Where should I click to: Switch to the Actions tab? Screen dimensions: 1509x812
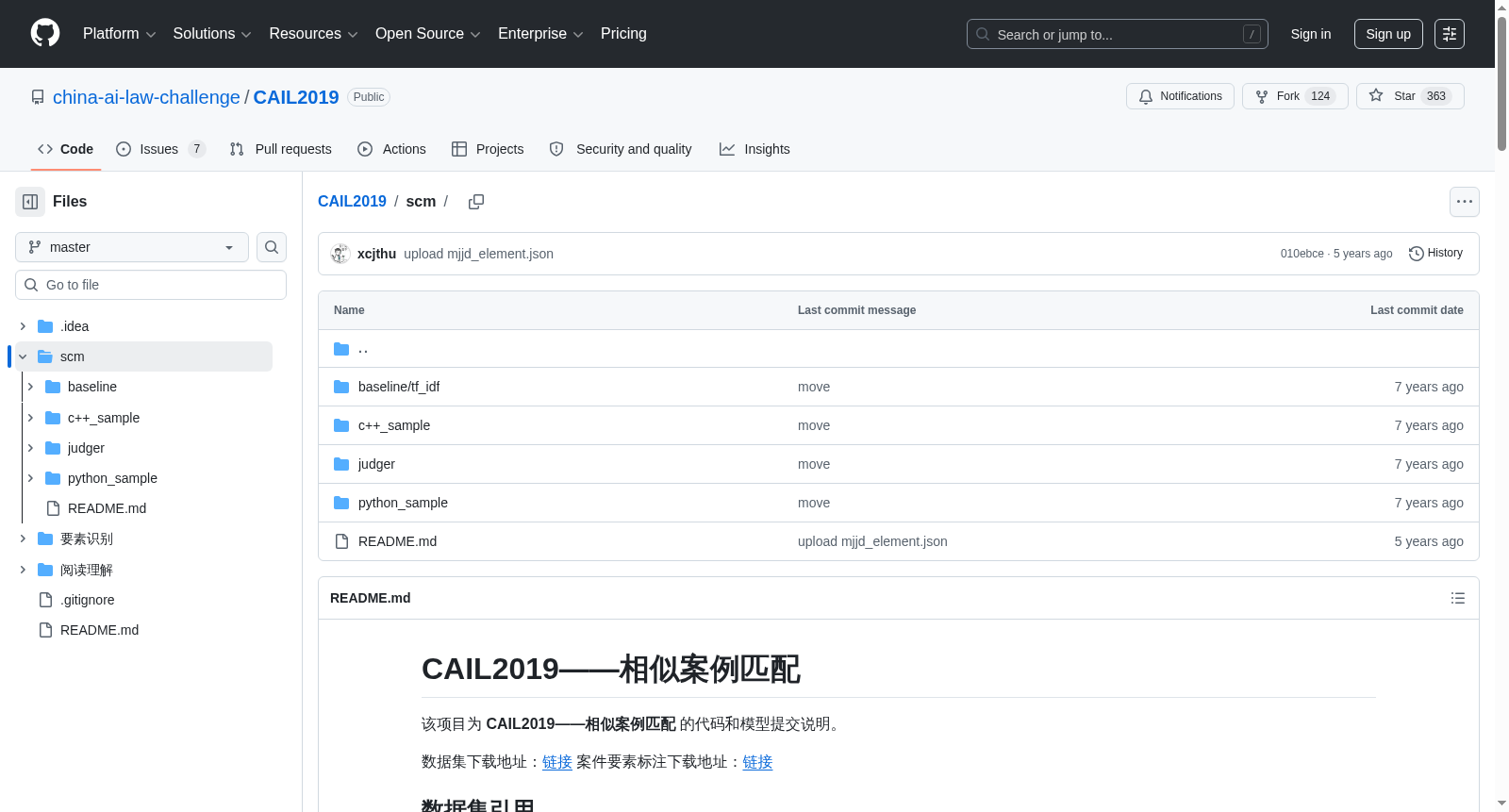coord(392,149)
